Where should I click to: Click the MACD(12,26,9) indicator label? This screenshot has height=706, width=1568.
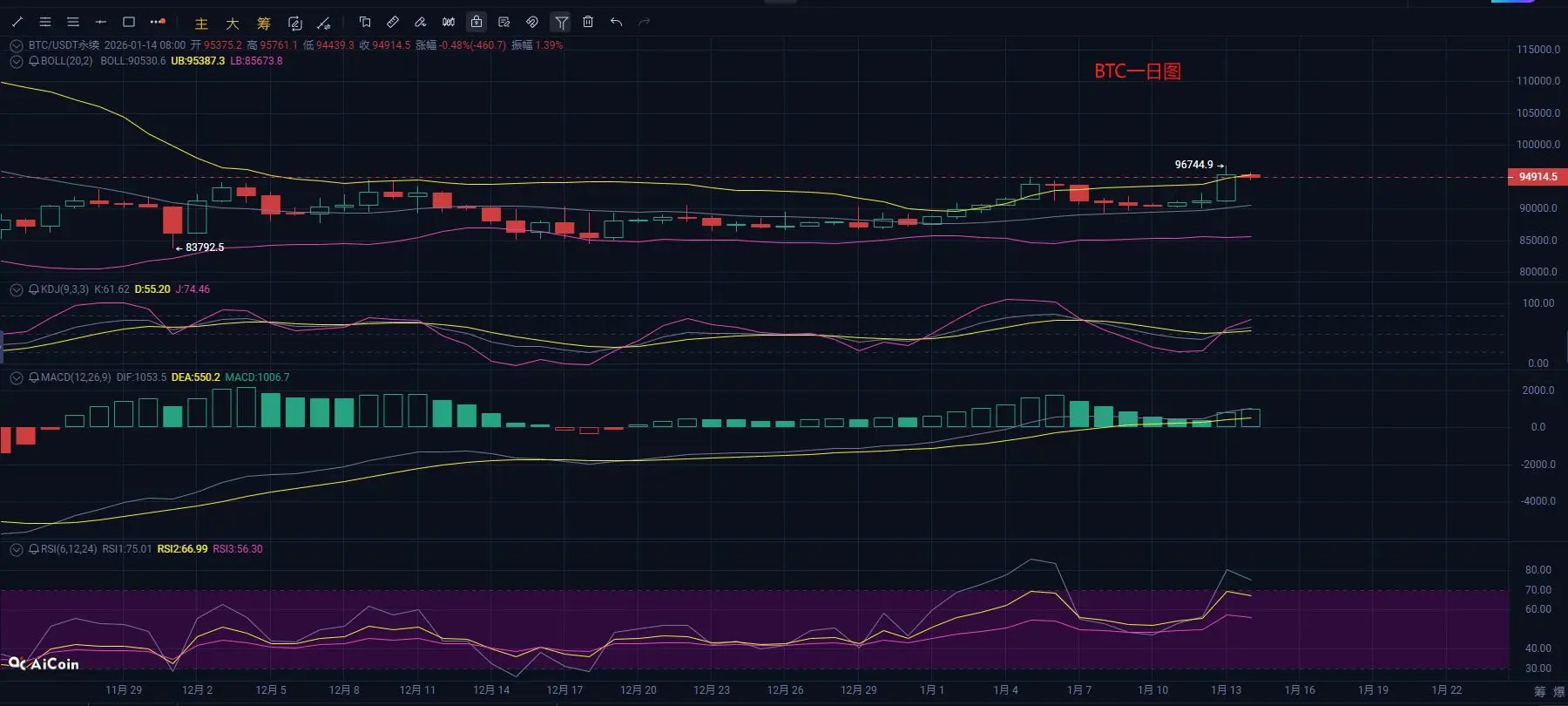point(76,377)
